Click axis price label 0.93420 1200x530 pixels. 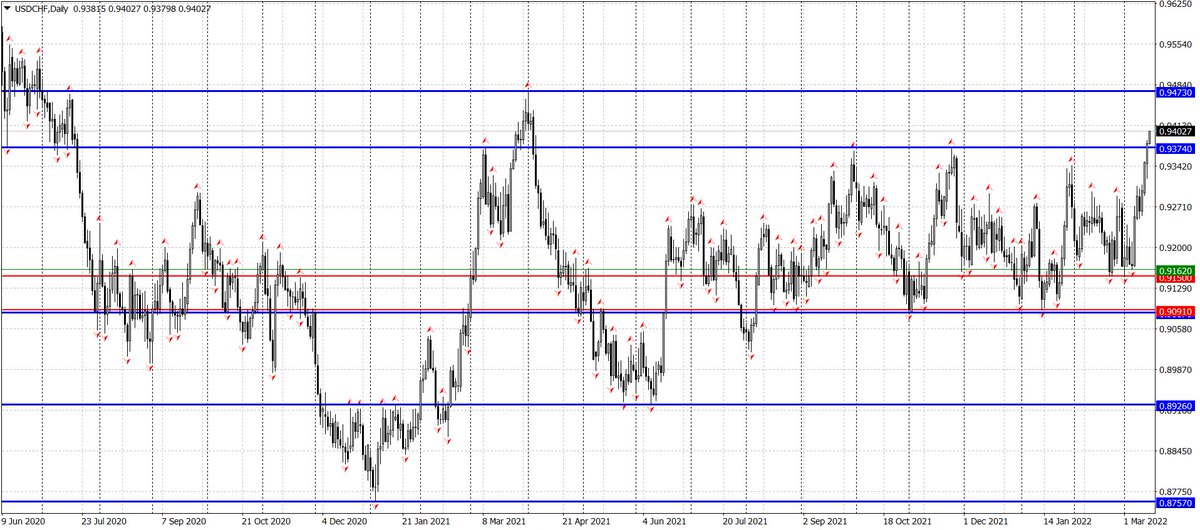[x=1174, y=166]
